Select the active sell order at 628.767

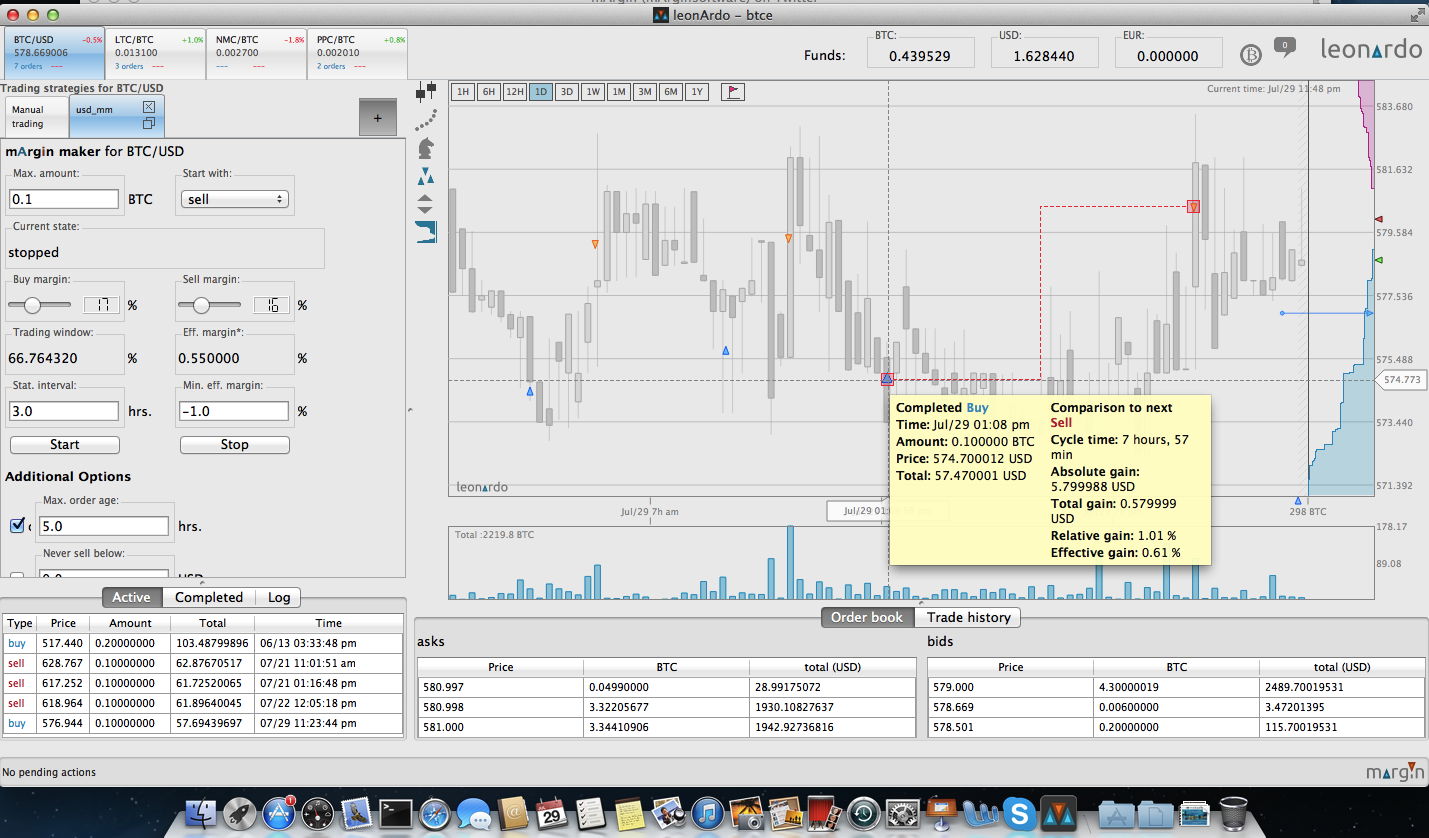(x=203, y=663)
